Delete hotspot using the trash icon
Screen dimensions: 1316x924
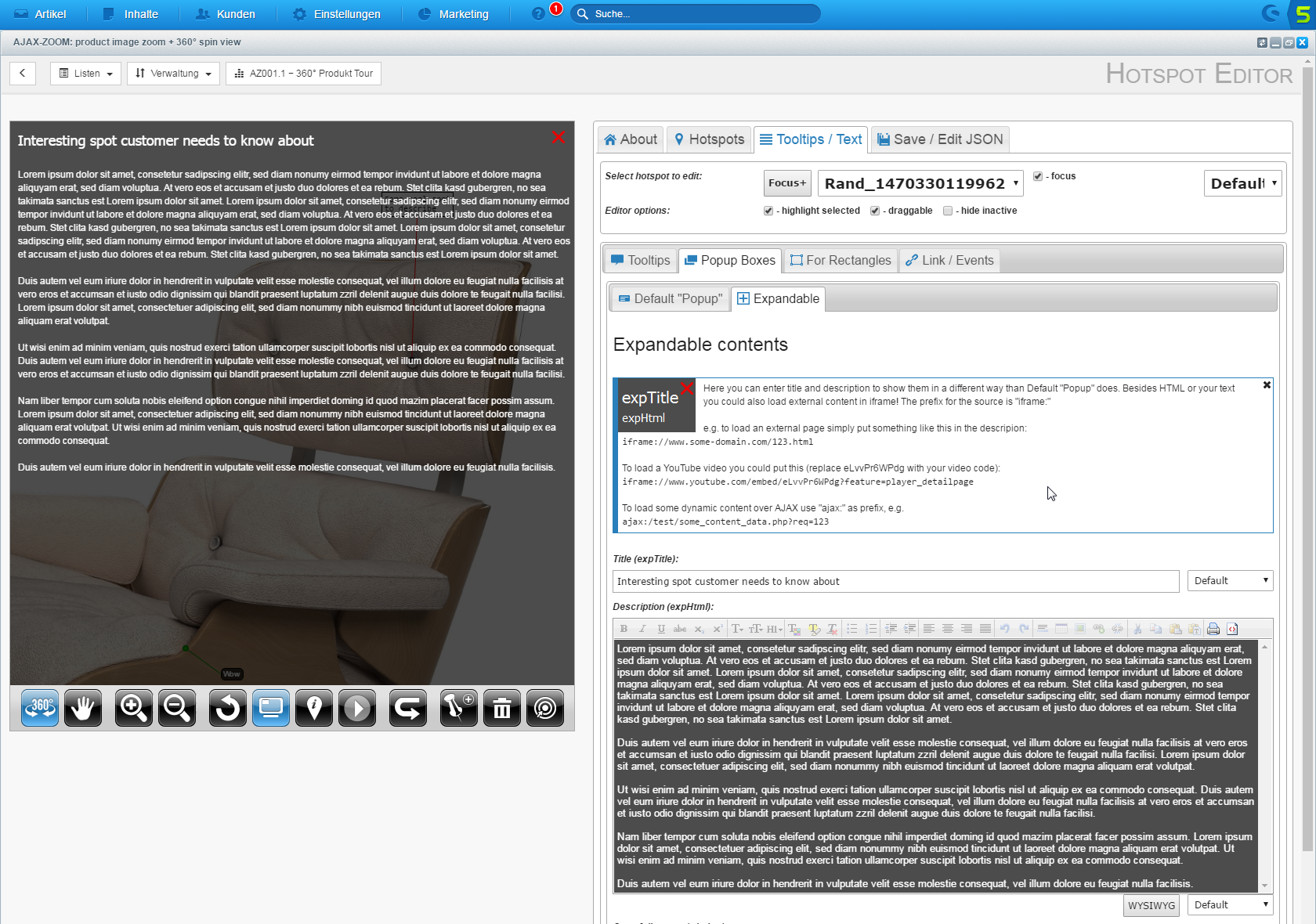click(x=502, y=708)
